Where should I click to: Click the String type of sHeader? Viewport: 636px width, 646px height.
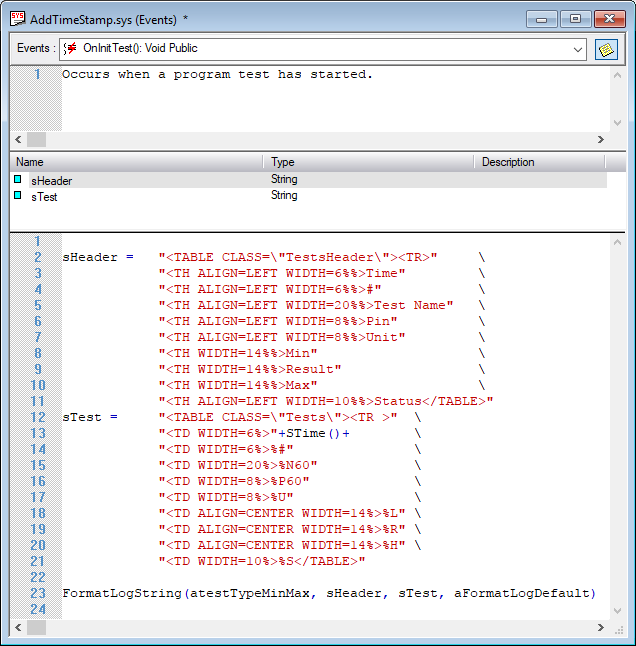284,179
